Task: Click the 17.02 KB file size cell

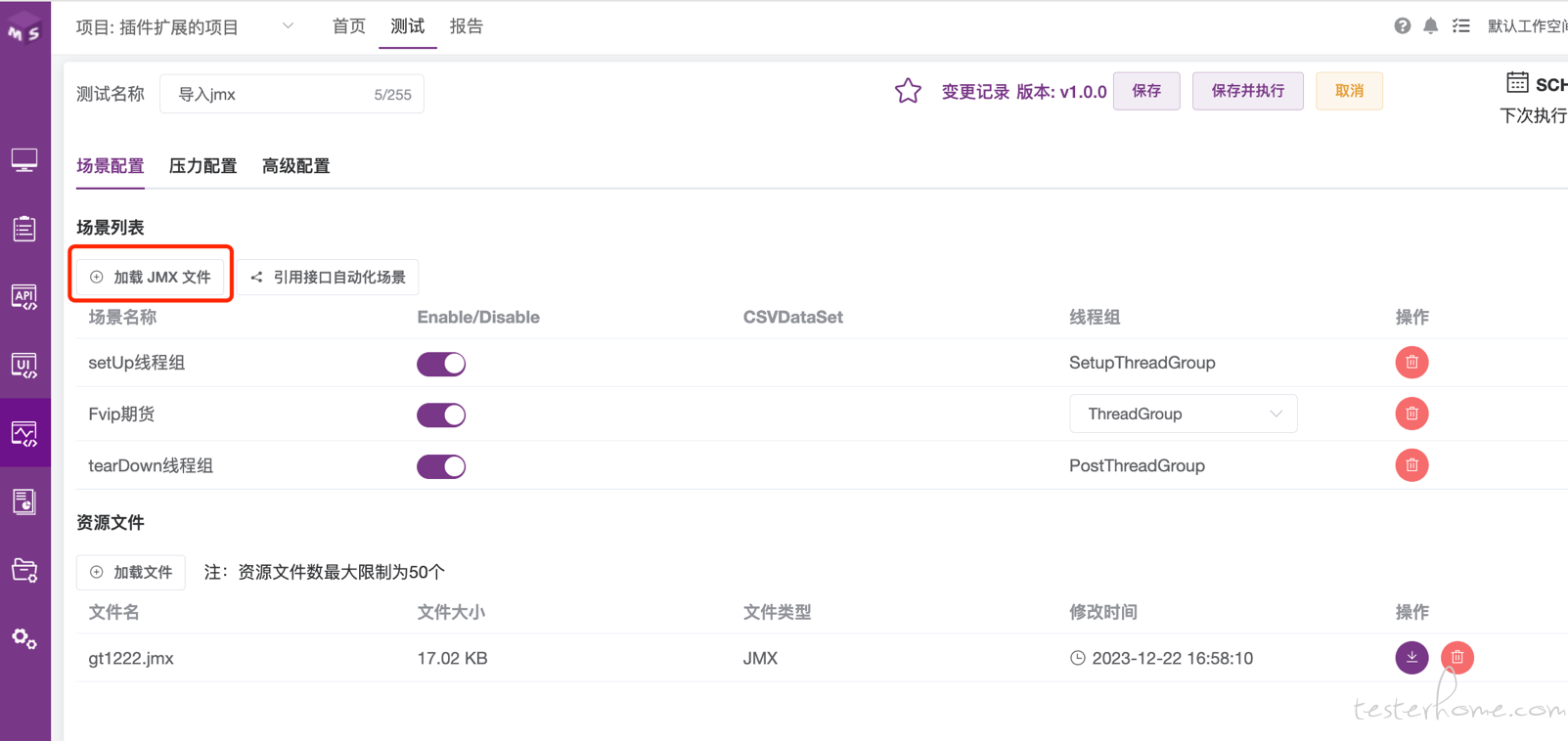Action: pos(452,659)
